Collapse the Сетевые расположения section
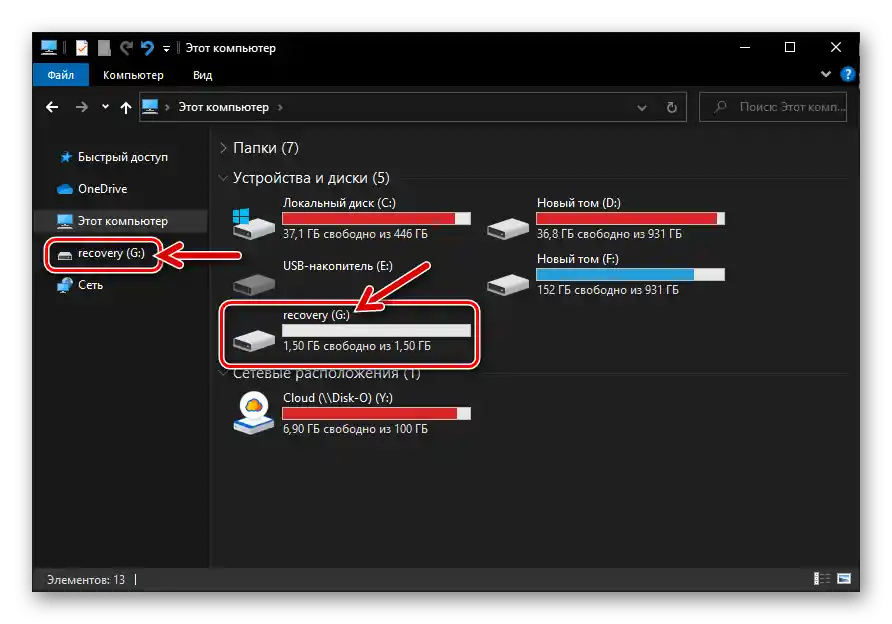The width and height of the screenshot is (892, 624). 222,373
